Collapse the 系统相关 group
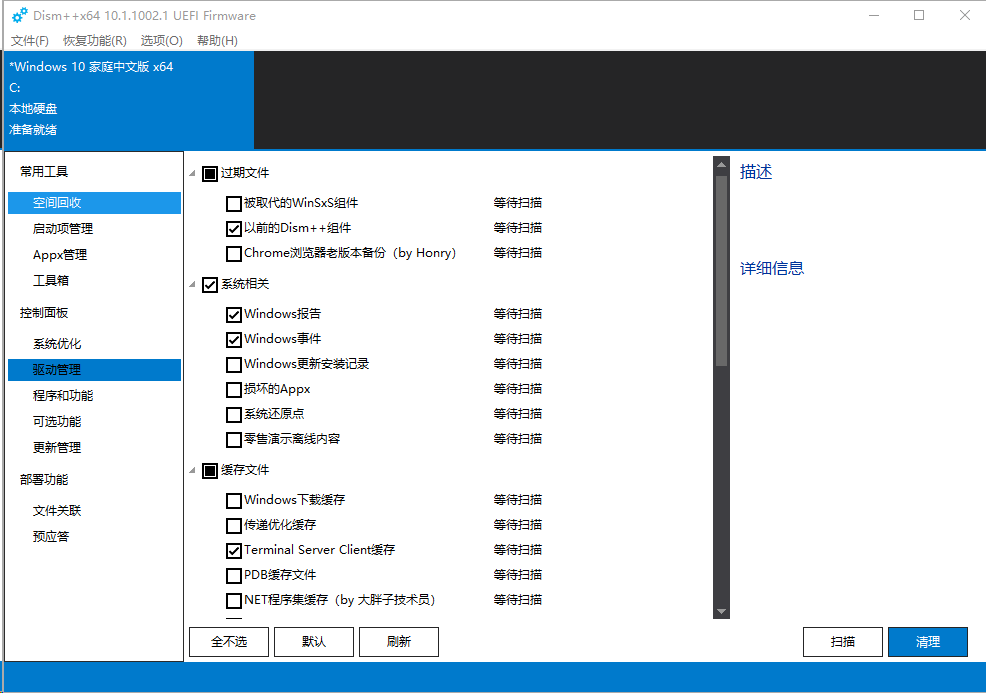The height and width of the screenshot is (693, 986). 193,285
